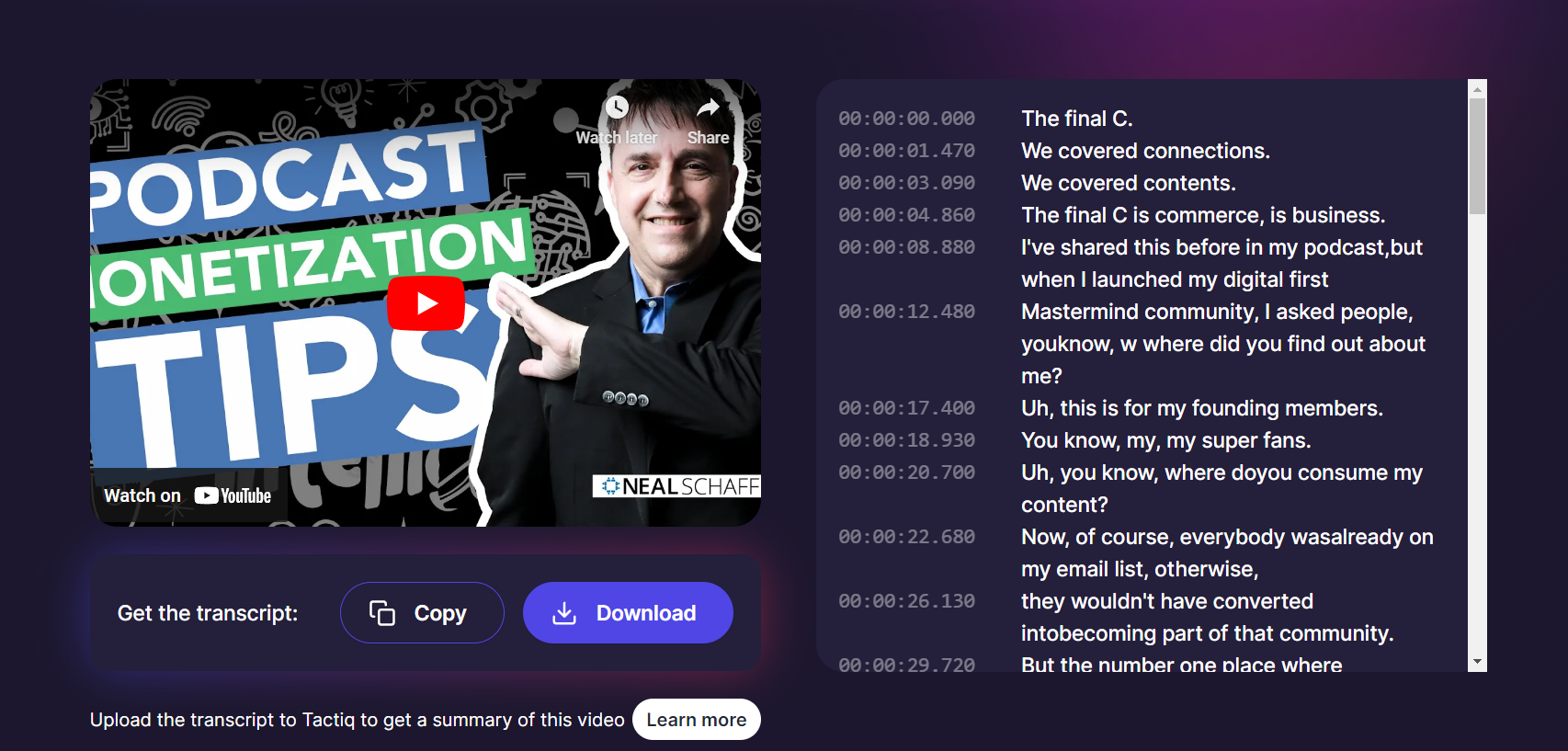Click transcript line 'We covered connections.'
The image size is (1568, 751).
point(1145,151)
